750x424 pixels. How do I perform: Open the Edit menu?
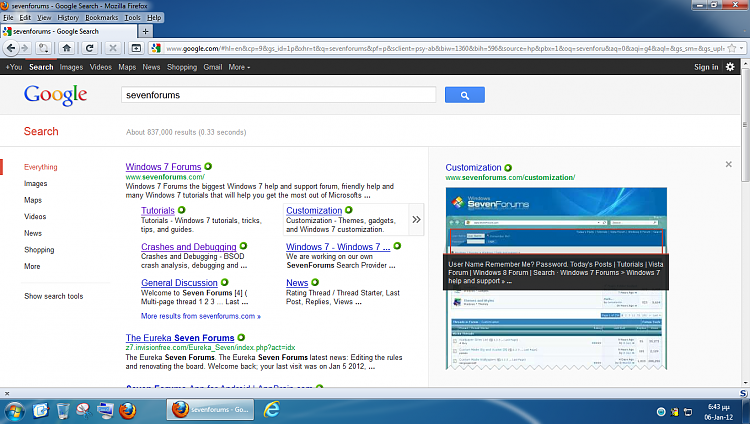click(25, 18)
